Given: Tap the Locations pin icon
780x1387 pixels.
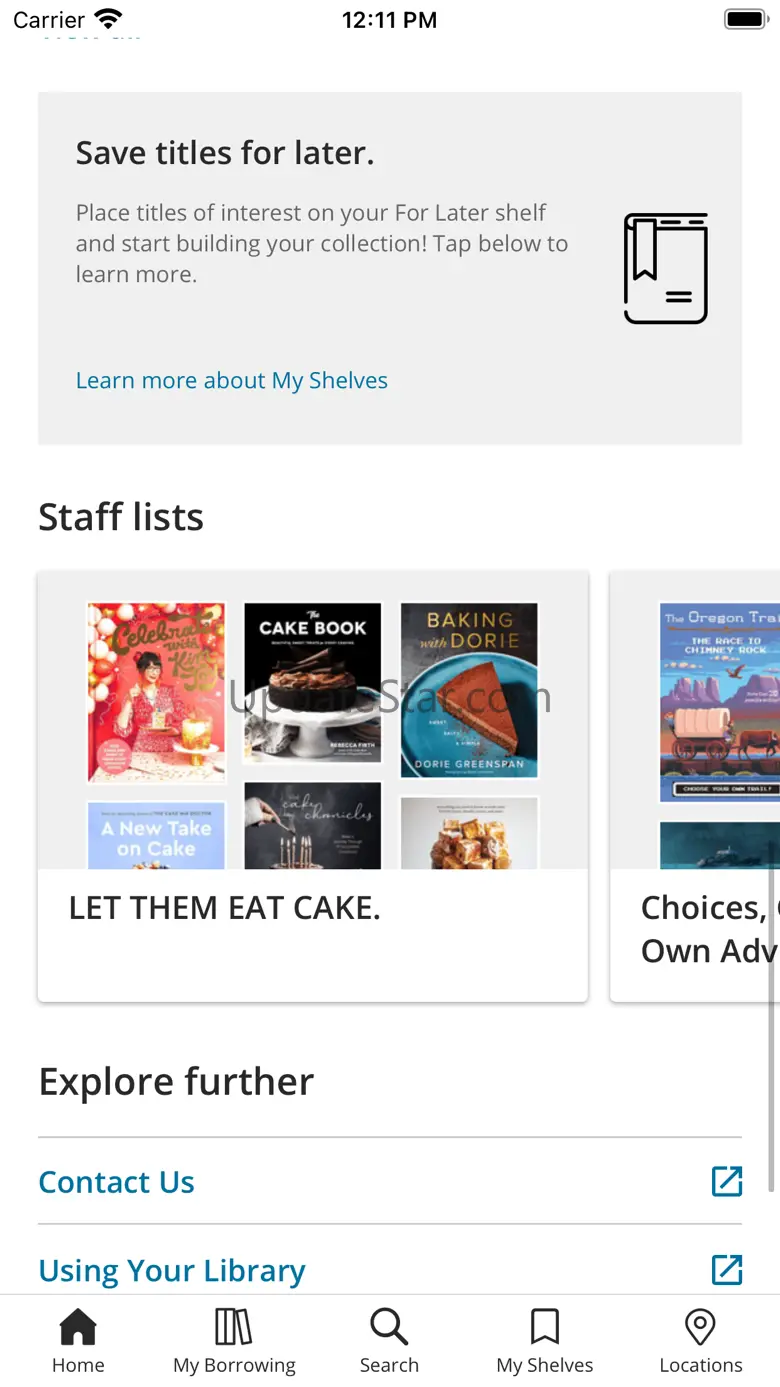Looking at the screenshot, I should pos(700,1328).
